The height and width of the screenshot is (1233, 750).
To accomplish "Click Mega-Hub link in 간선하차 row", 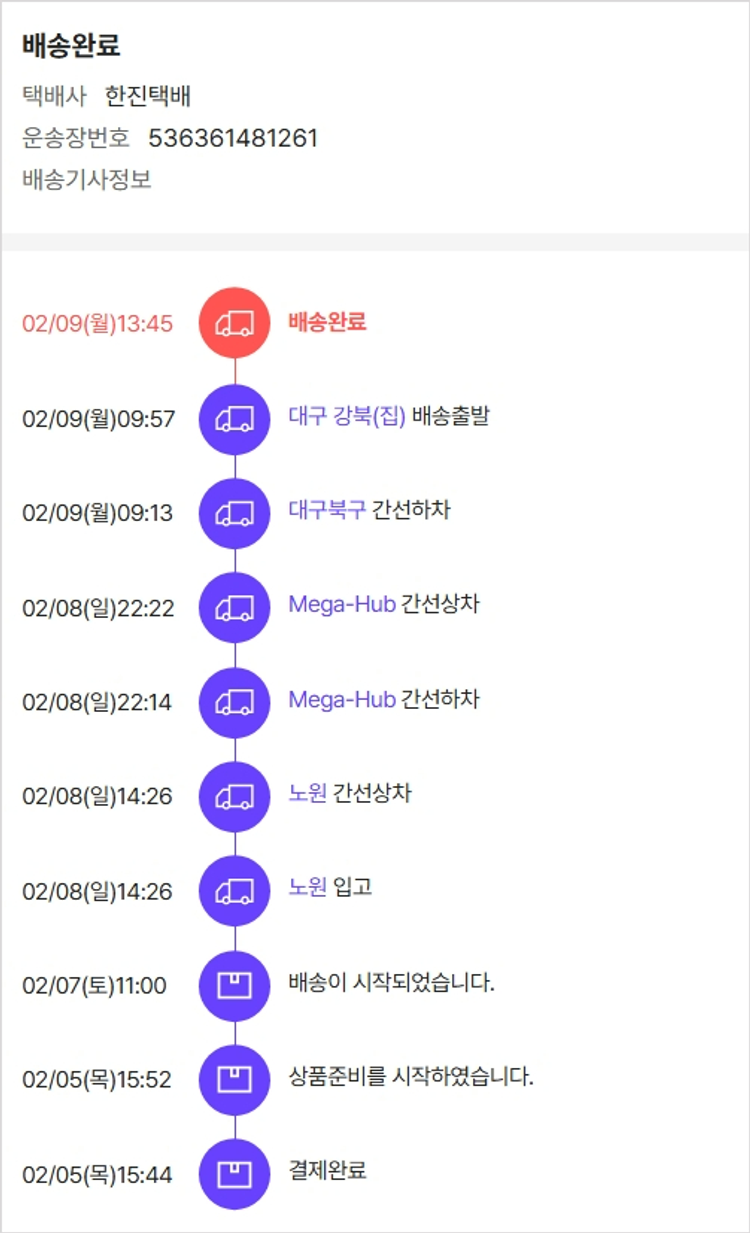I will pyautogui.click(x=342, y=699).
